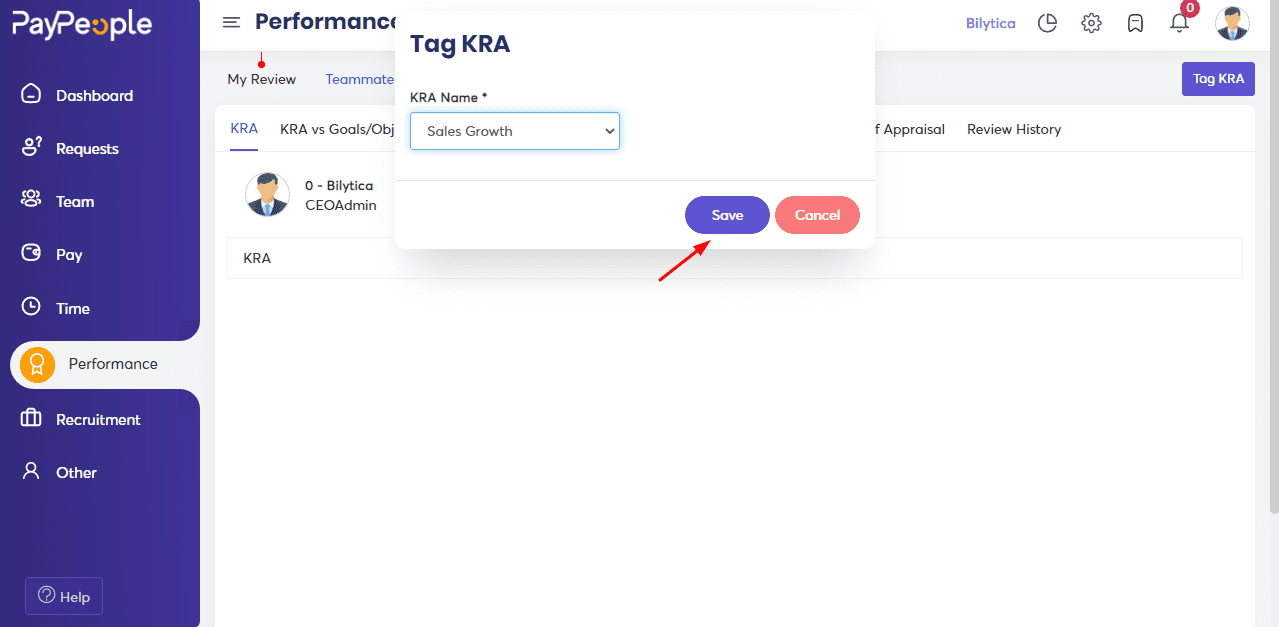Image resolution: width=1279 pixels, height=627 pixels.
Task: Switch to the Teammate tab
Action: 360,79
